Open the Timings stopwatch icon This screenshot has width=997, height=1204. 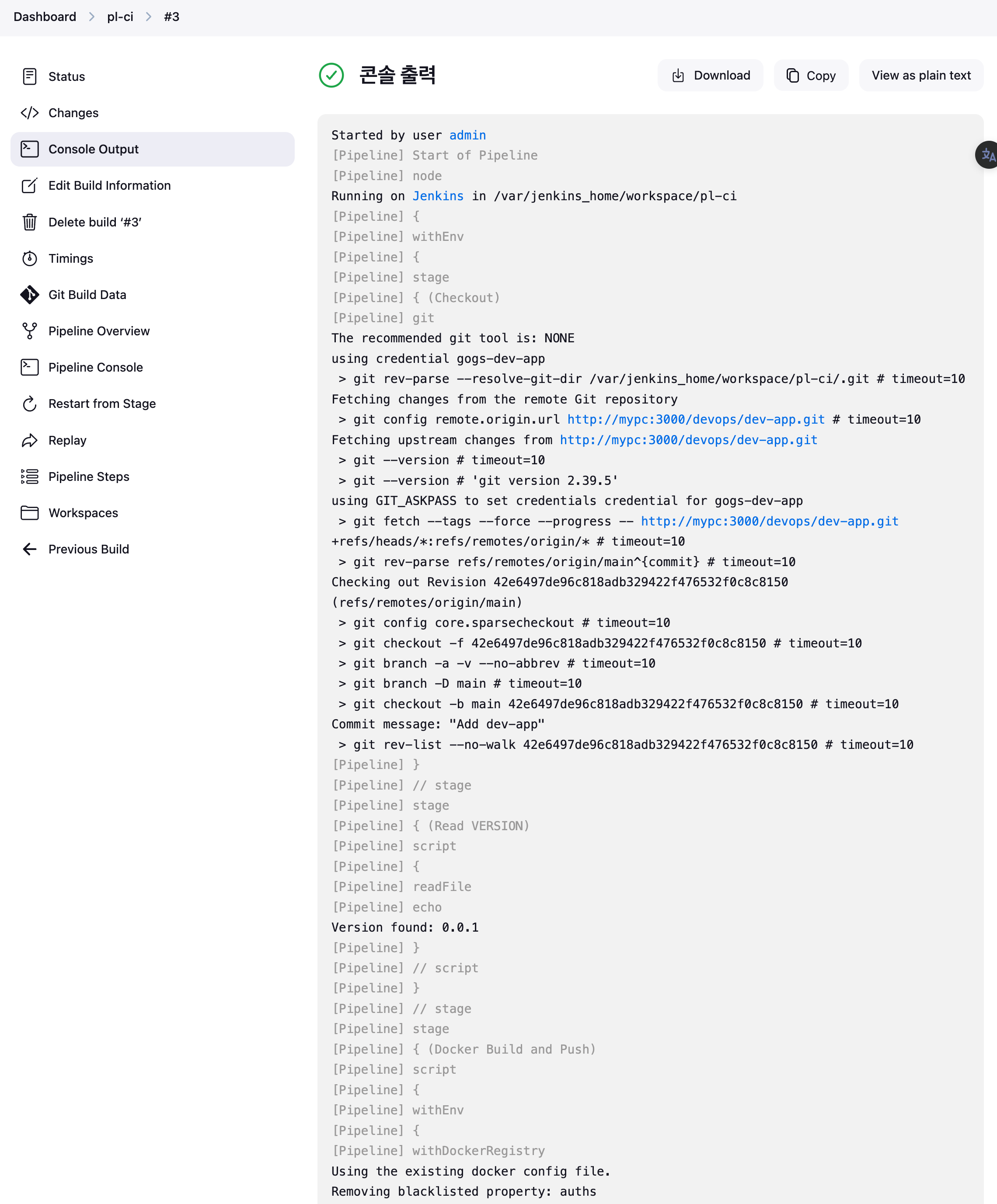(x=30, y=258)
